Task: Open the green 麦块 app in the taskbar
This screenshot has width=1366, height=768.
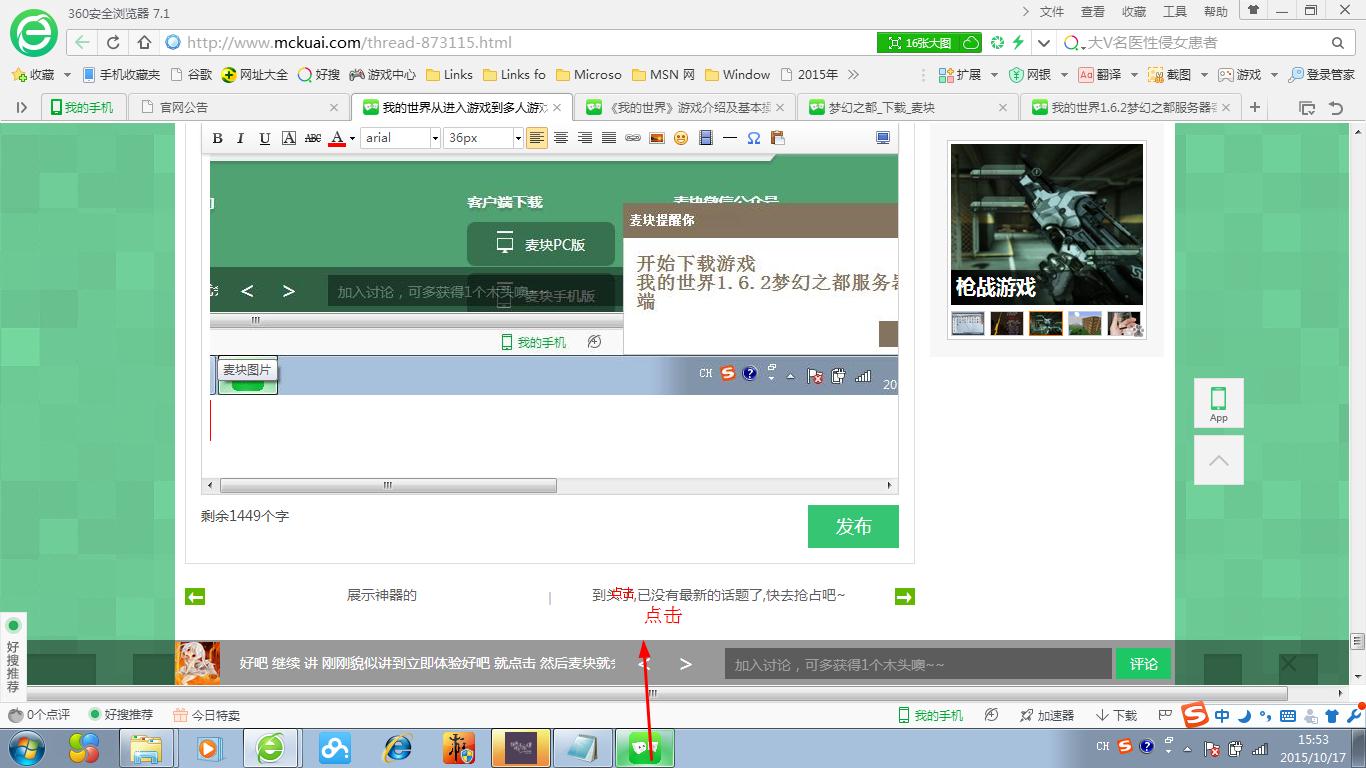Action: [x=645, y=748]
